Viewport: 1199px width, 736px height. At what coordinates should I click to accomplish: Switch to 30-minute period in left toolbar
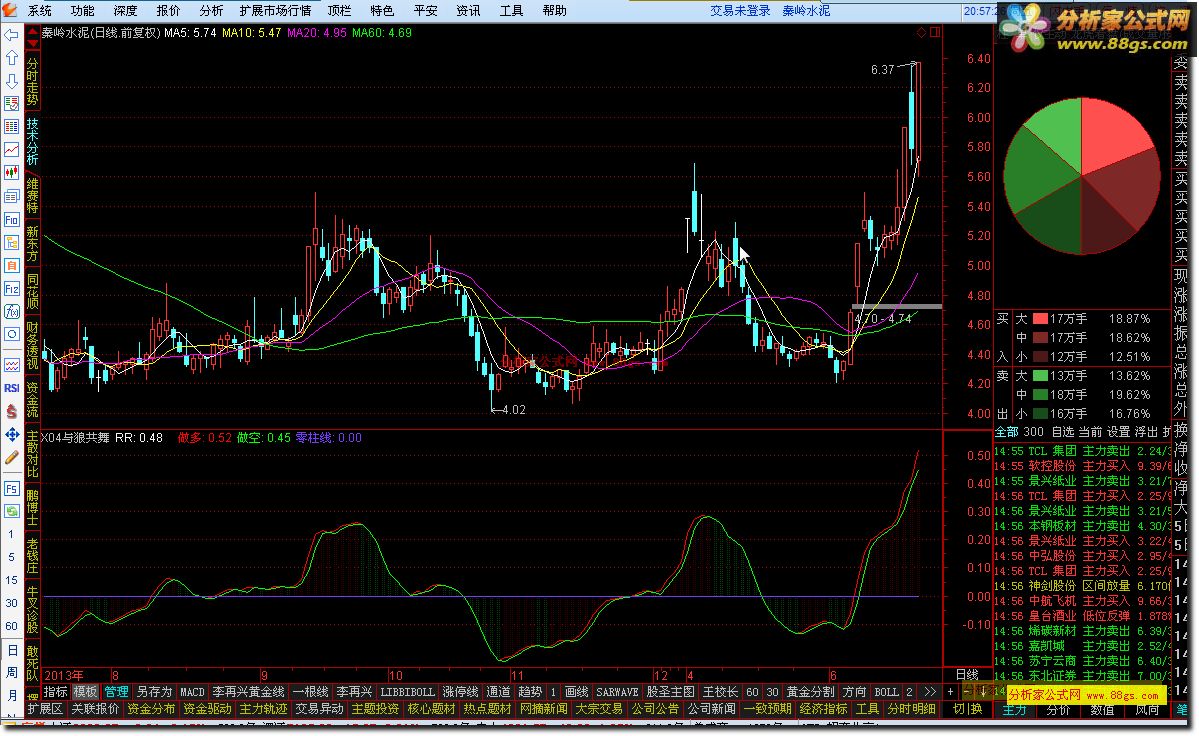[x=11, y=603]
